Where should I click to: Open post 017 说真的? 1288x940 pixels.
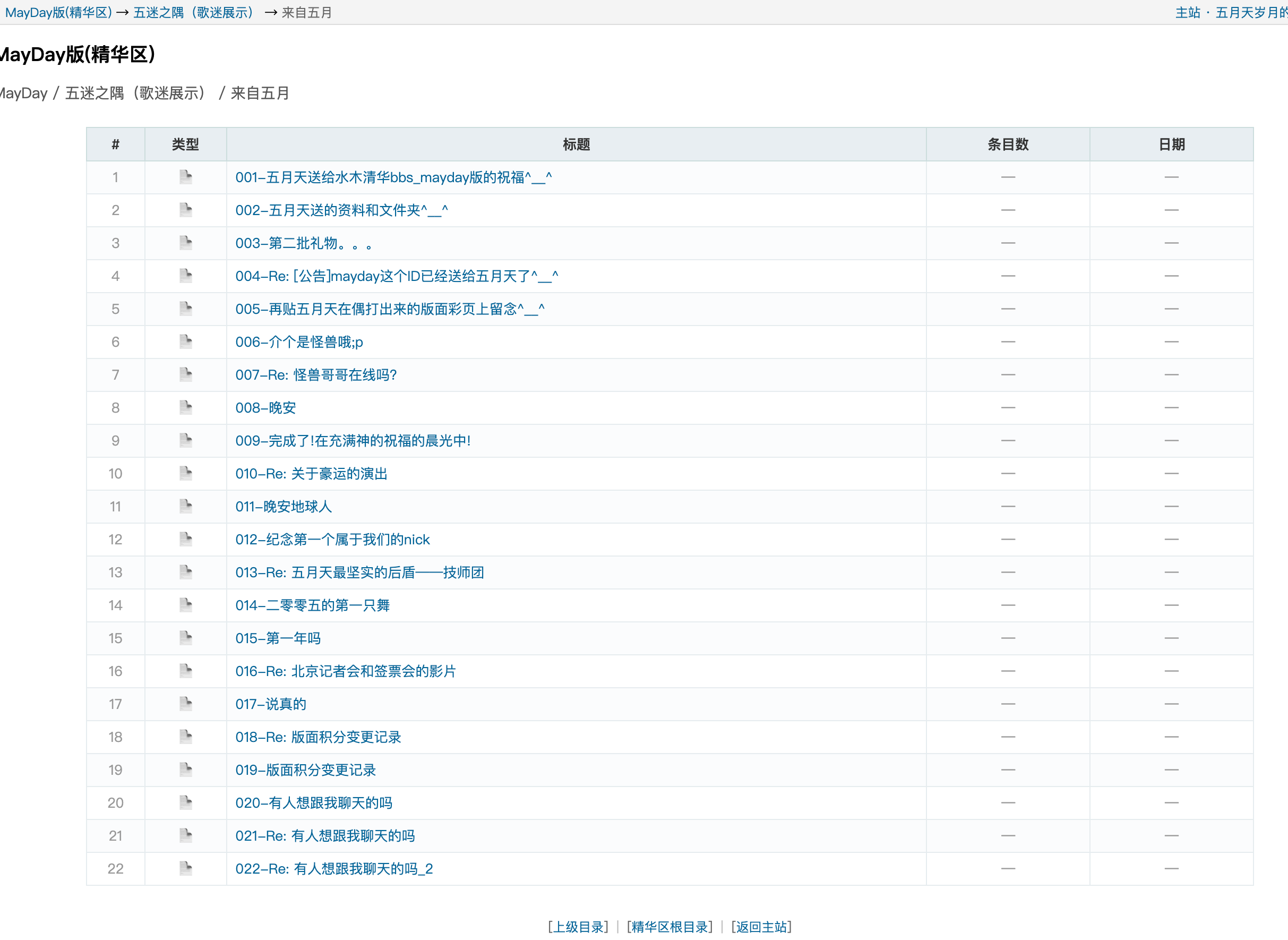click(x=271, y=704)
